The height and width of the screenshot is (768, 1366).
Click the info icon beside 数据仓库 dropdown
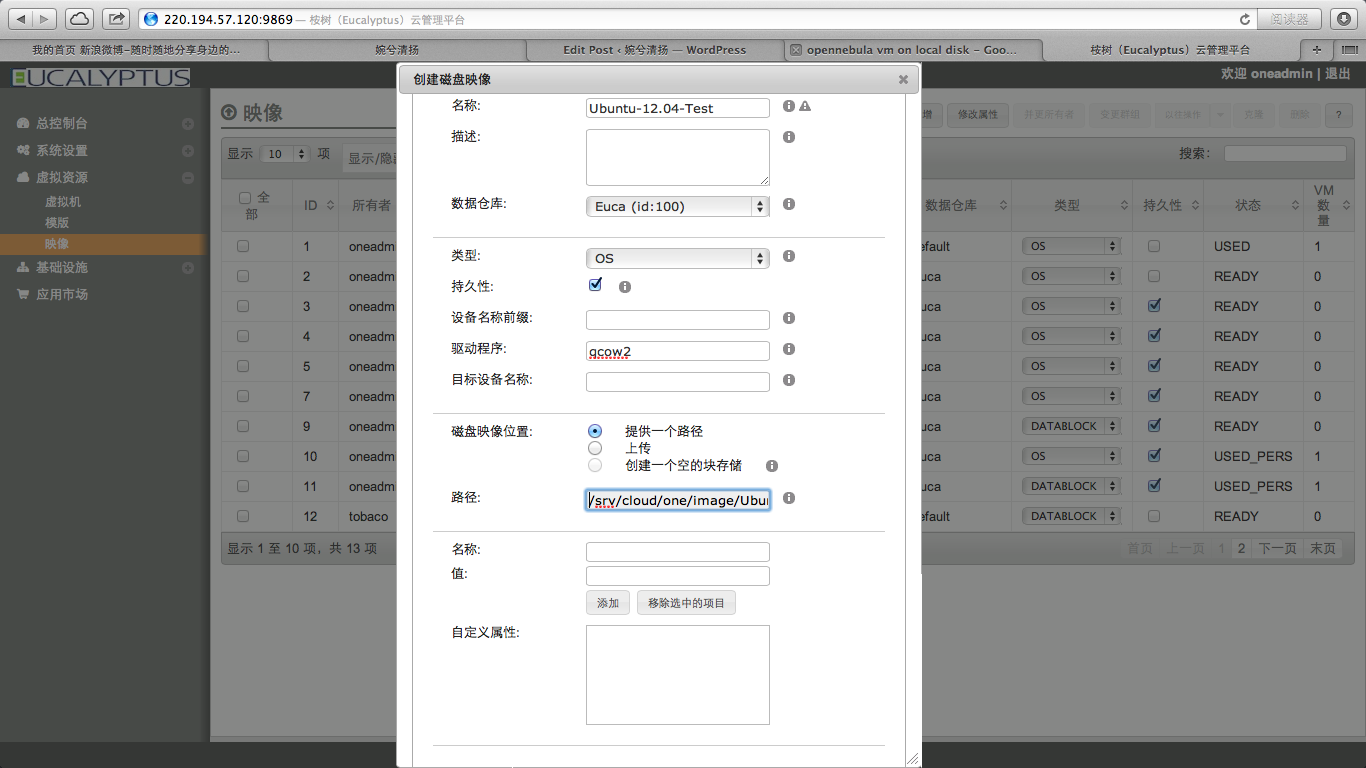tap(789, 204)
